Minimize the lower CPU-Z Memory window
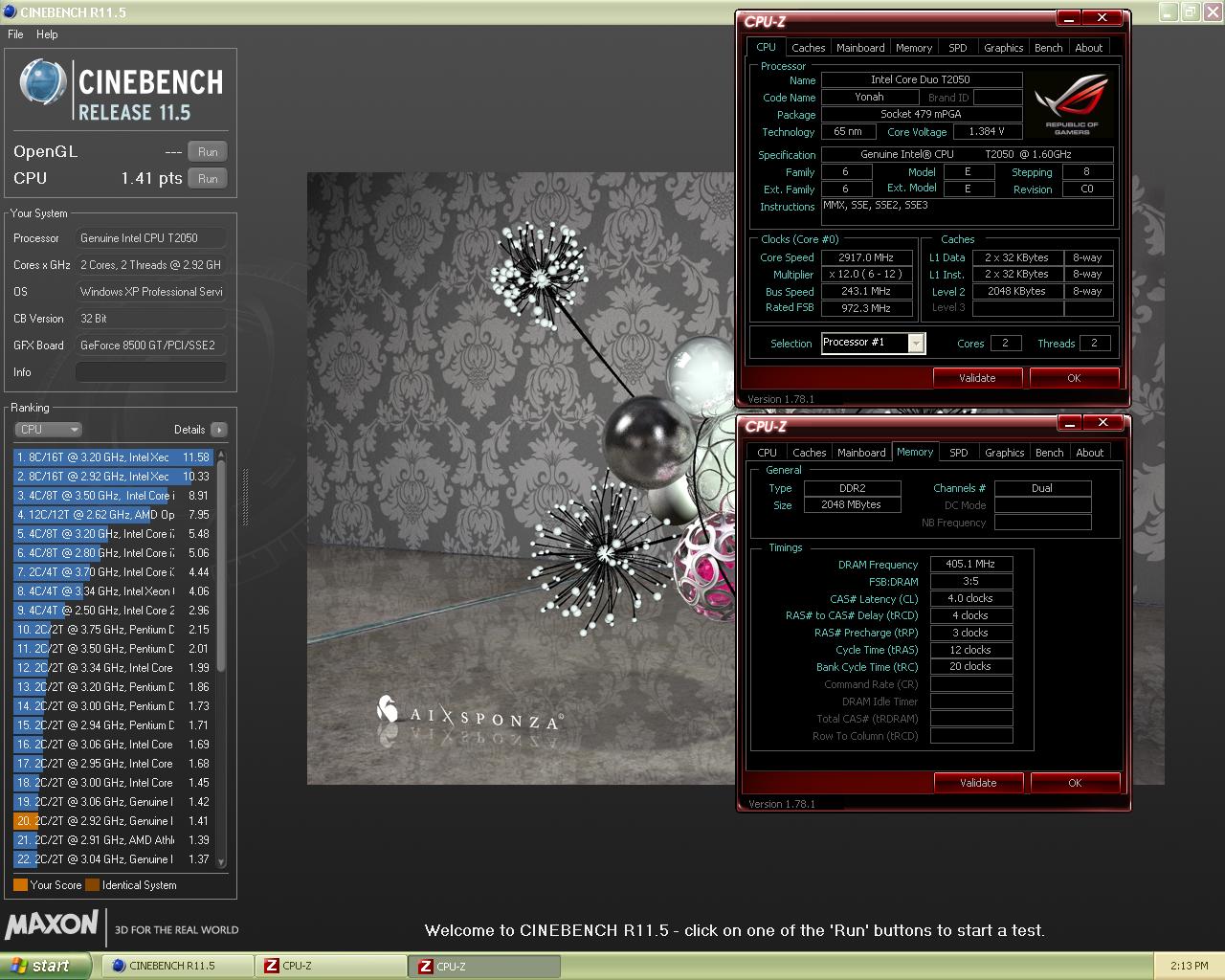 (x=1069, y=423)
